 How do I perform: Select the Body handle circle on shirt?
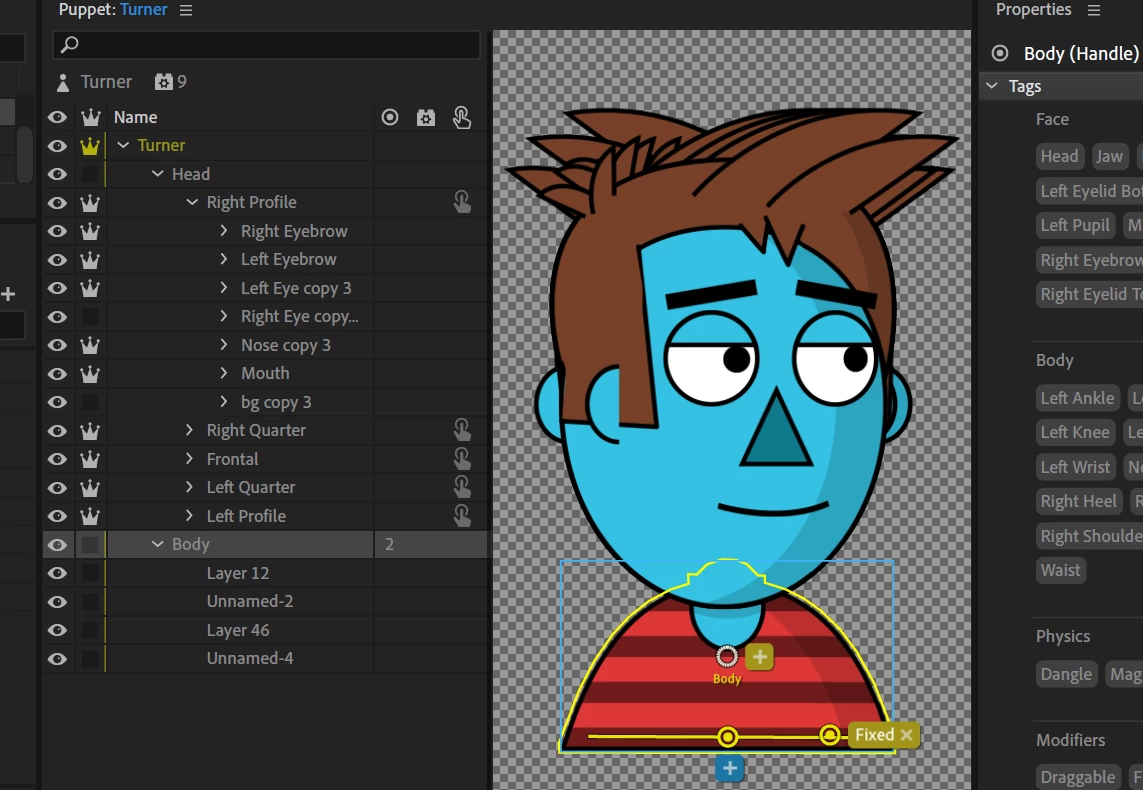(x=727, y=657)
